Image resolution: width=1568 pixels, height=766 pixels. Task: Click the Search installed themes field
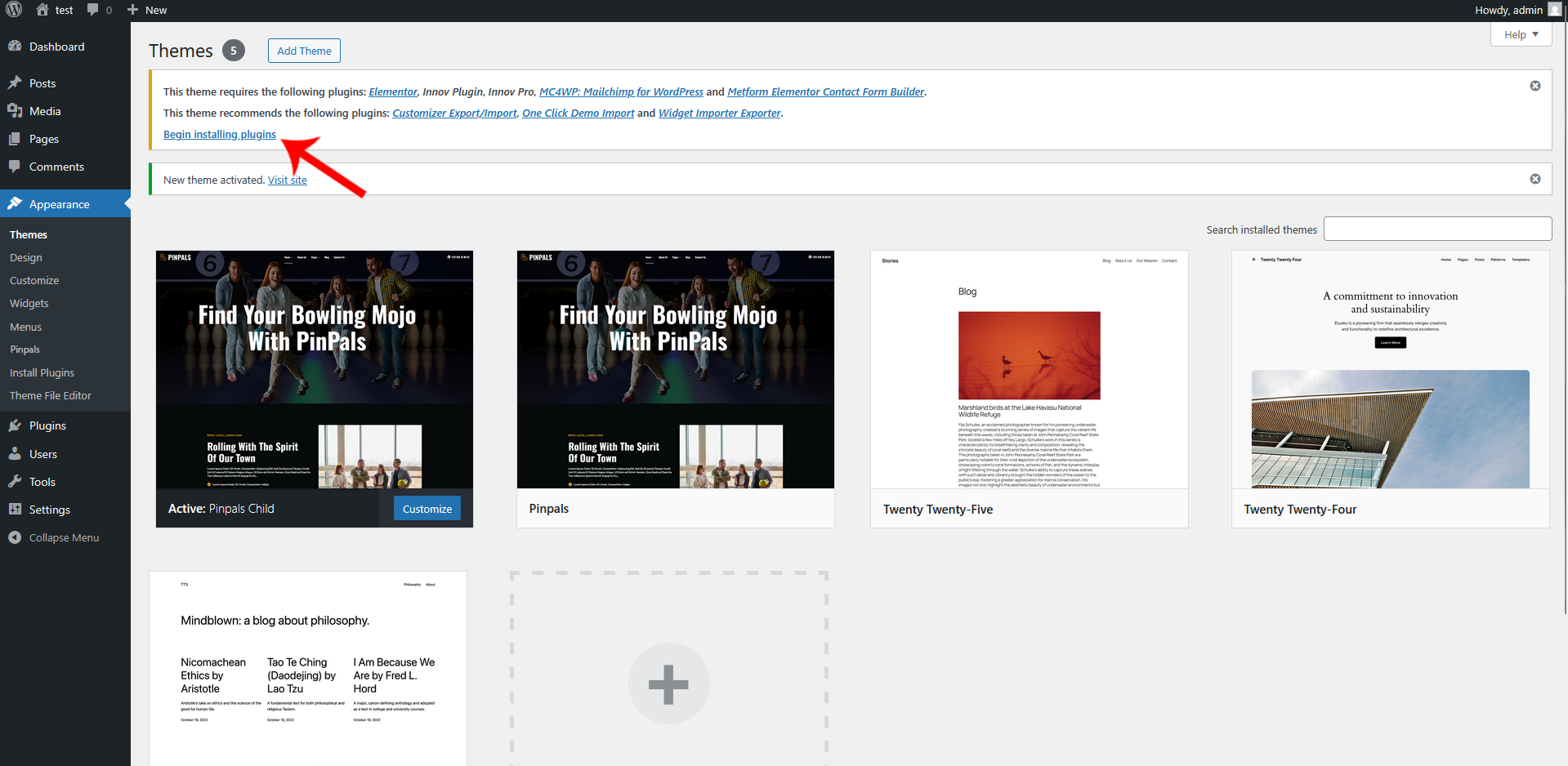tap(1436, 229)
